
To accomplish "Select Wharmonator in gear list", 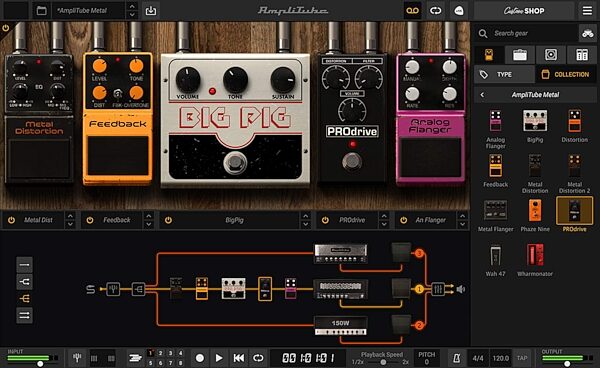I will pos(535,260).
